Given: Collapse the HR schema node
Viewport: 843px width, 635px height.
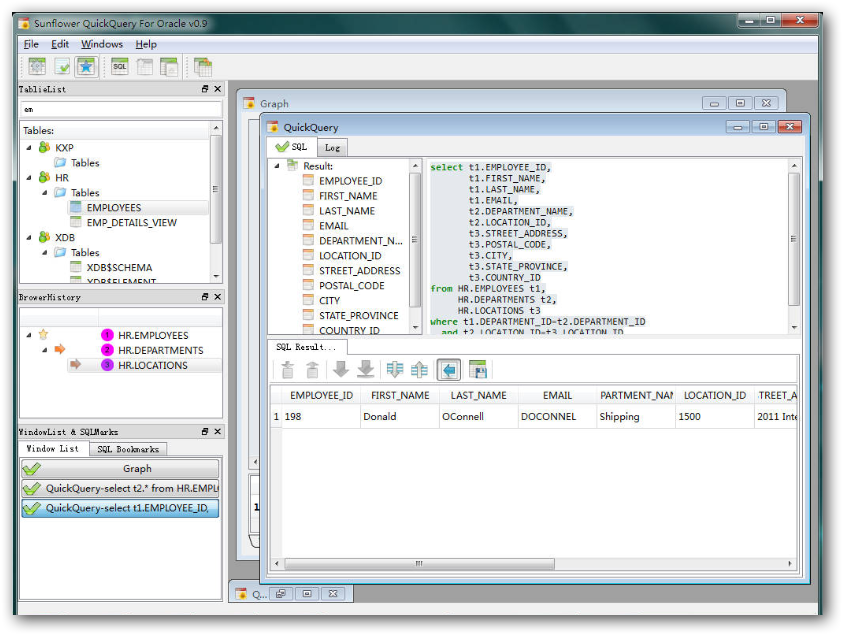Looking at the screenshot, I should tap(29, 177).
